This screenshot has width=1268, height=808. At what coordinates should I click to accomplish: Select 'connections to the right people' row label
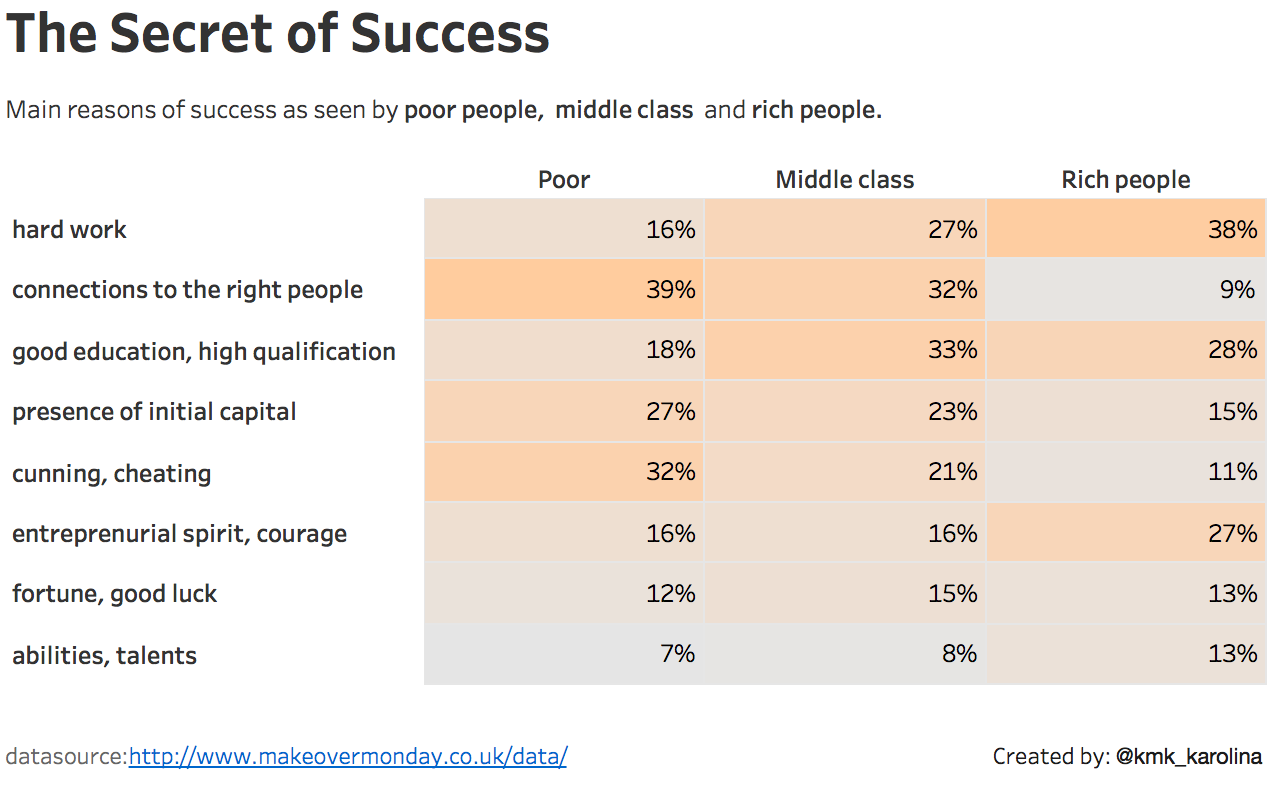[187, 290]
